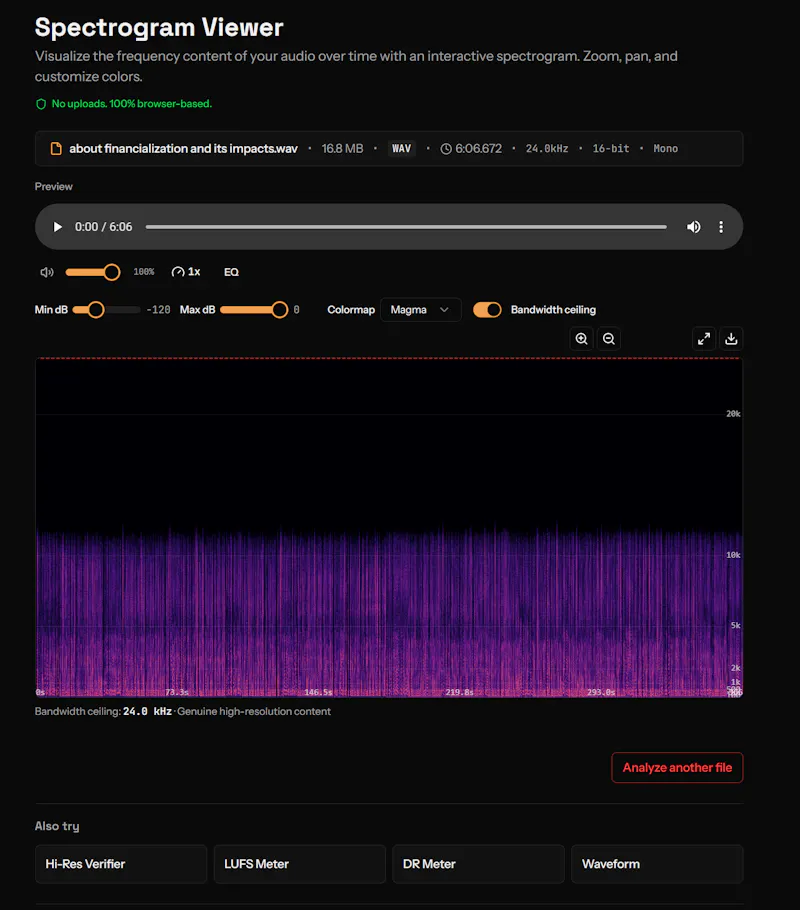Click the 20k frequency axis label

(733, 414)
